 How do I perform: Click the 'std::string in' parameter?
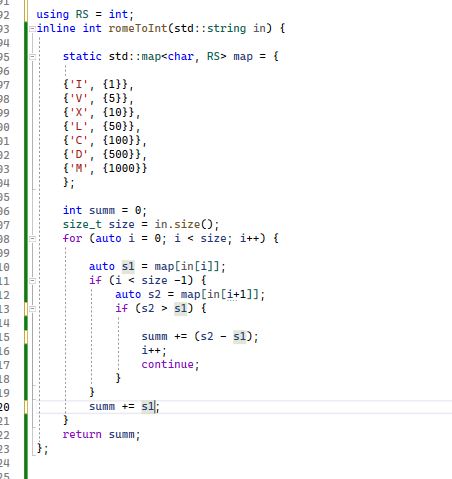(x=220, y=28)
